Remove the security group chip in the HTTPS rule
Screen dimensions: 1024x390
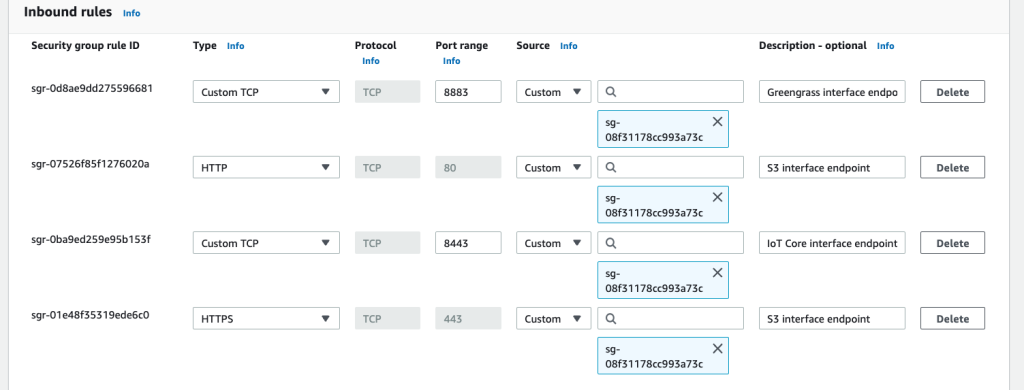click(x=717, y=348)
